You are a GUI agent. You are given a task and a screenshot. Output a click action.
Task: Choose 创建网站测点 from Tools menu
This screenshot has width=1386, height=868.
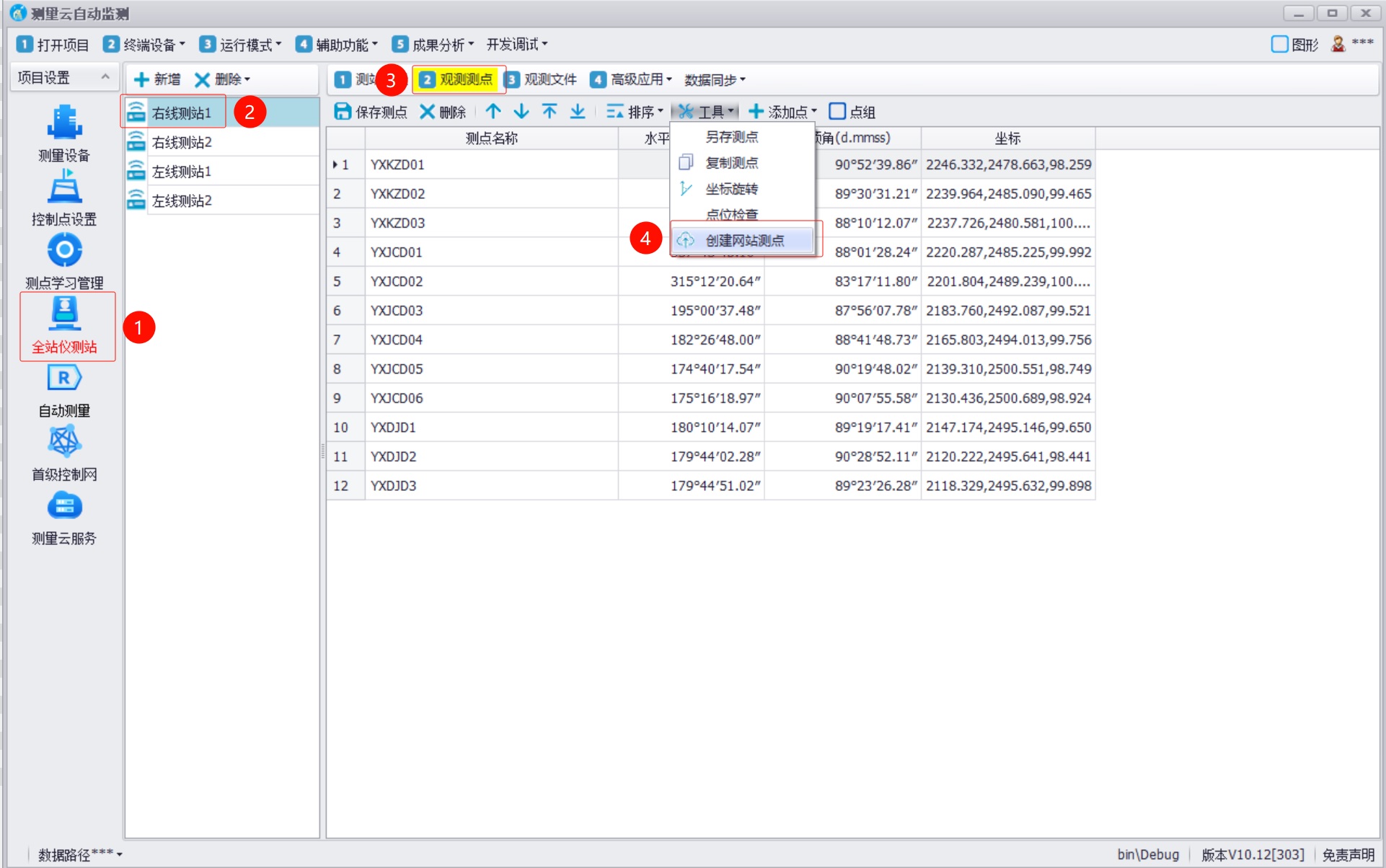pyautogui.click(x=744, y=240)
